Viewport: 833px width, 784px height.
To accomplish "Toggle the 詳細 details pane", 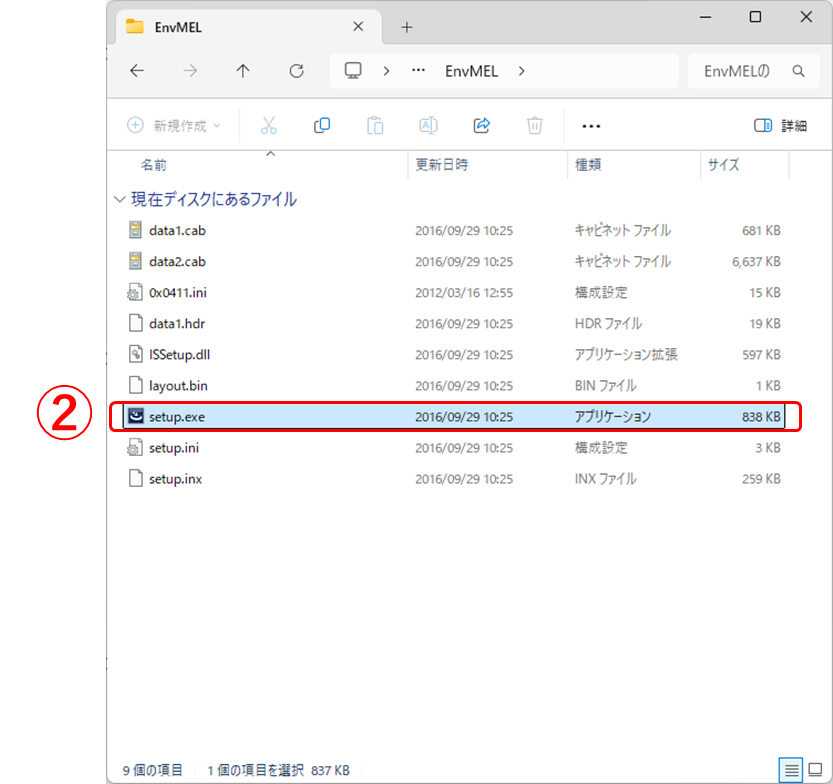I will coord(780,126).
